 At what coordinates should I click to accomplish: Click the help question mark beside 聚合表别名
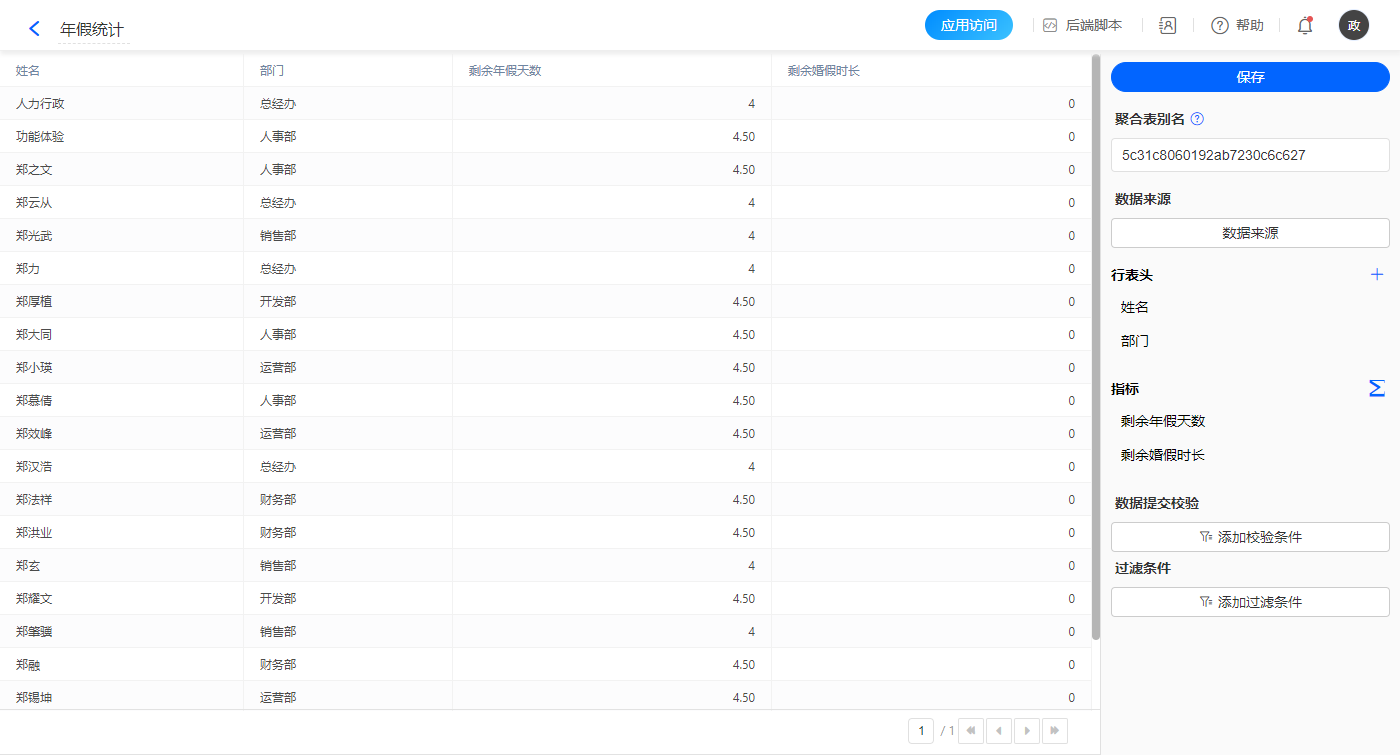[x=1197, y=119]
